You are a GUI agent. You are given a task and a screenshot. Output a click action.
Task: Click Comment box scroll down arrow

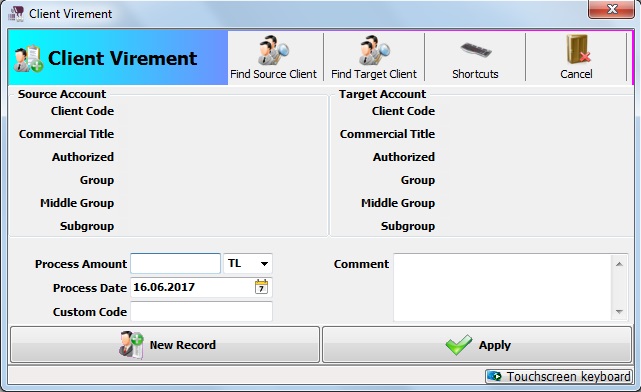point(619,312)
